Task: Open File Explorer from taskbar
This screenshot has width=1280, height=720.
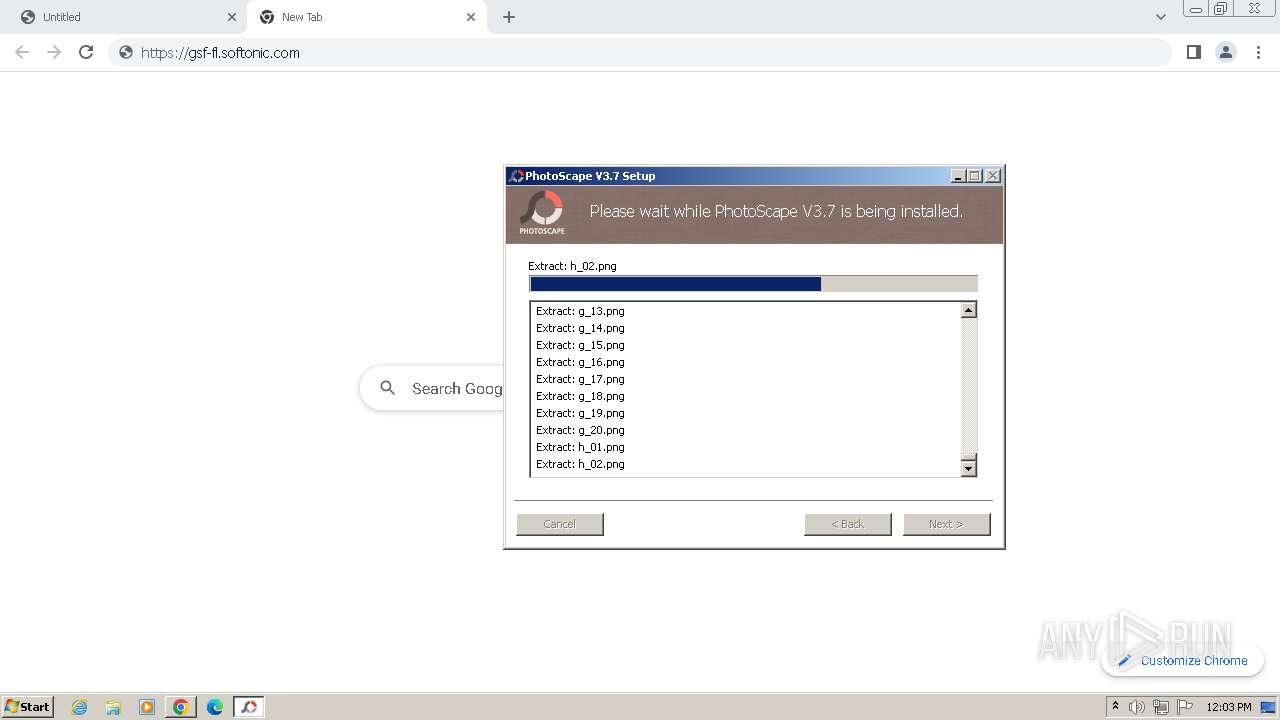Action: click(x=113, y=707)
